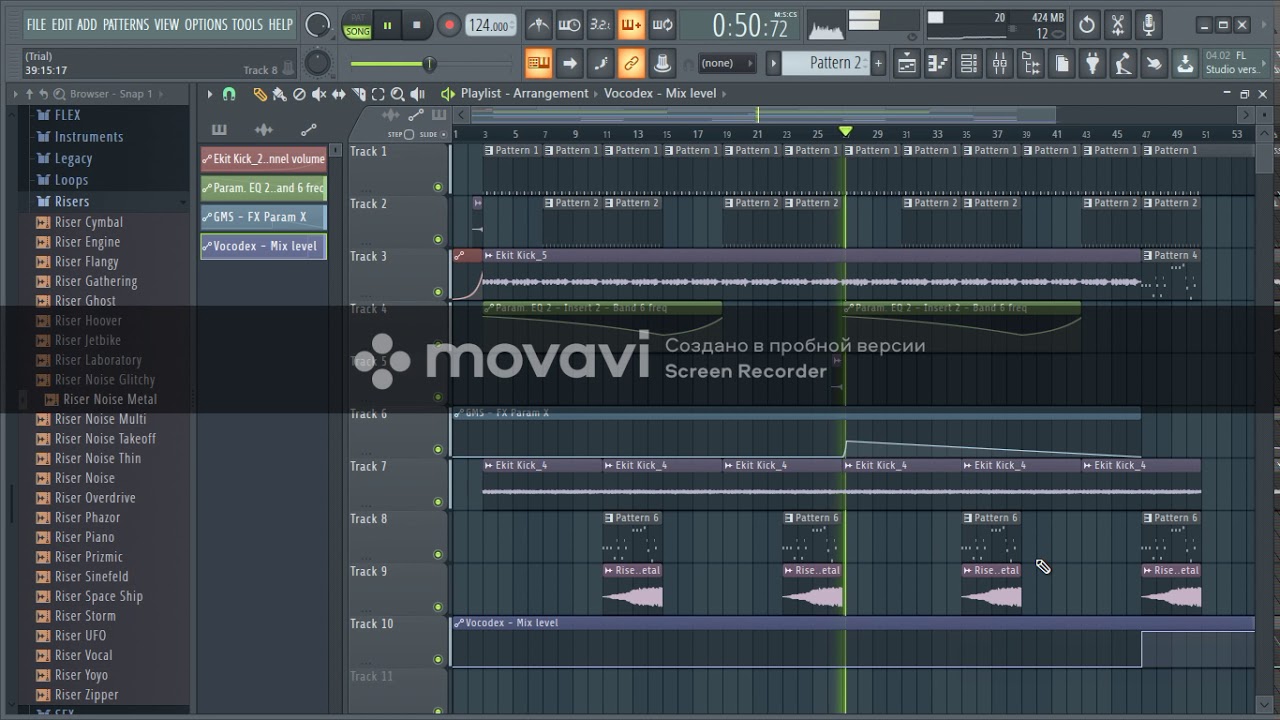The image size is (1280, 720).
Task: Toggle playlist snap magnet icon
Action: click(228, 94)
